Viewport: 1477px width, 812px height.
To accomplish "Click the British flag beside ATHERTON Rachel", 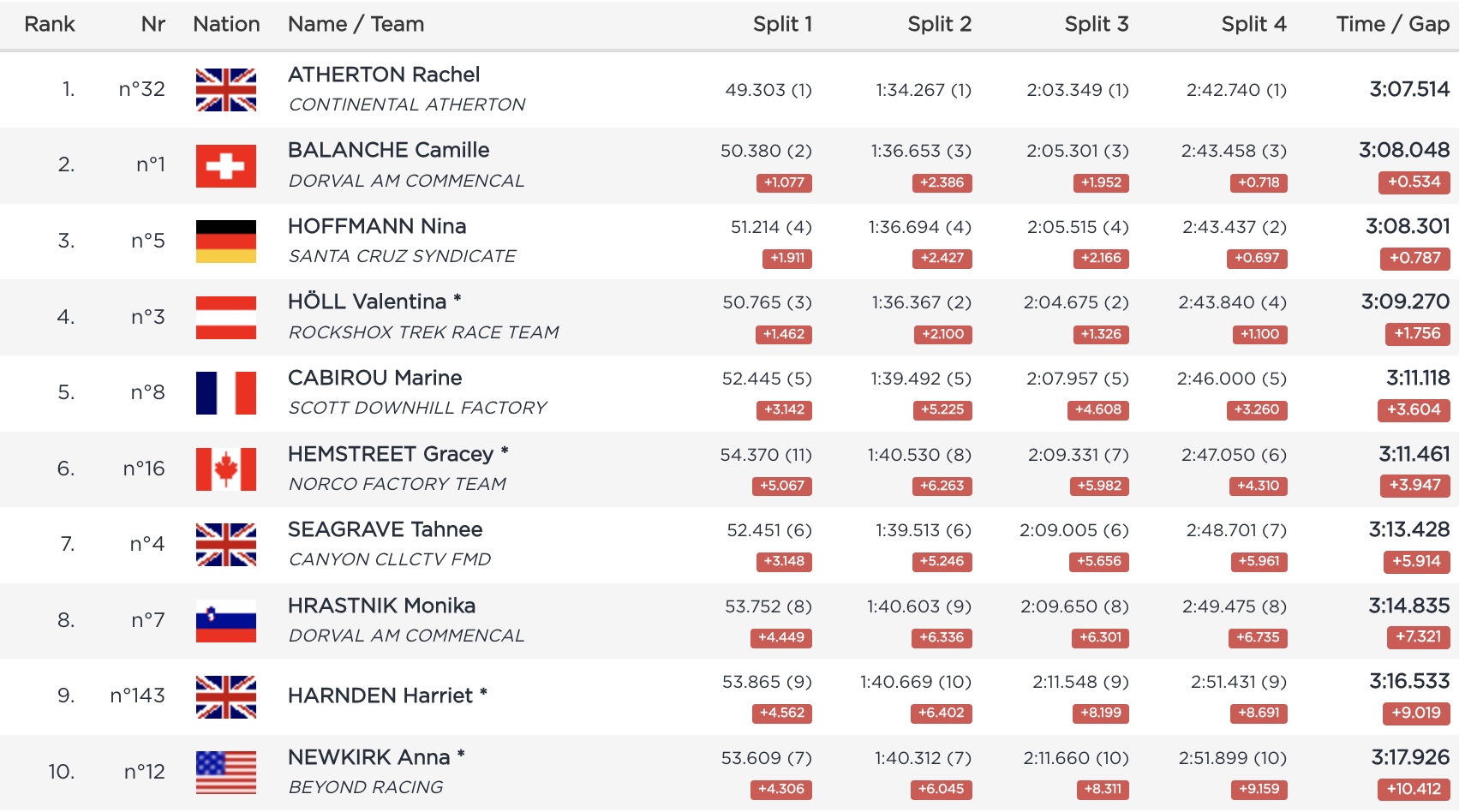I will (225, 90).
